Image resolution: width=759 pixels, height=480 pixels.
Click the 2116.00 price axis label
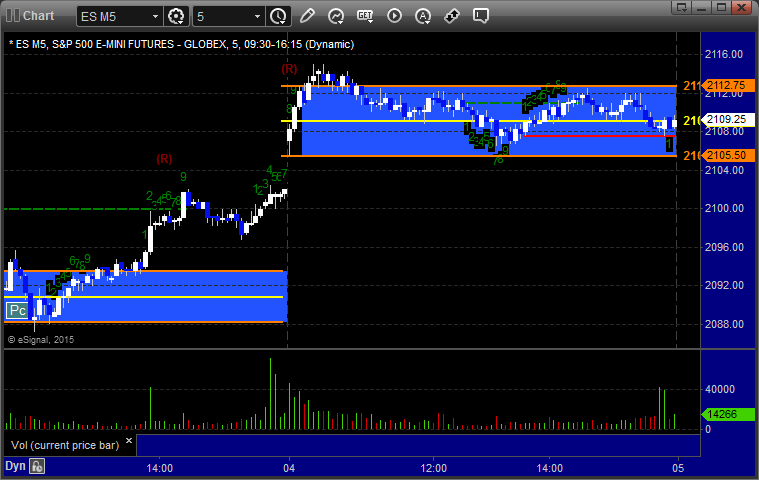(724, 54)
